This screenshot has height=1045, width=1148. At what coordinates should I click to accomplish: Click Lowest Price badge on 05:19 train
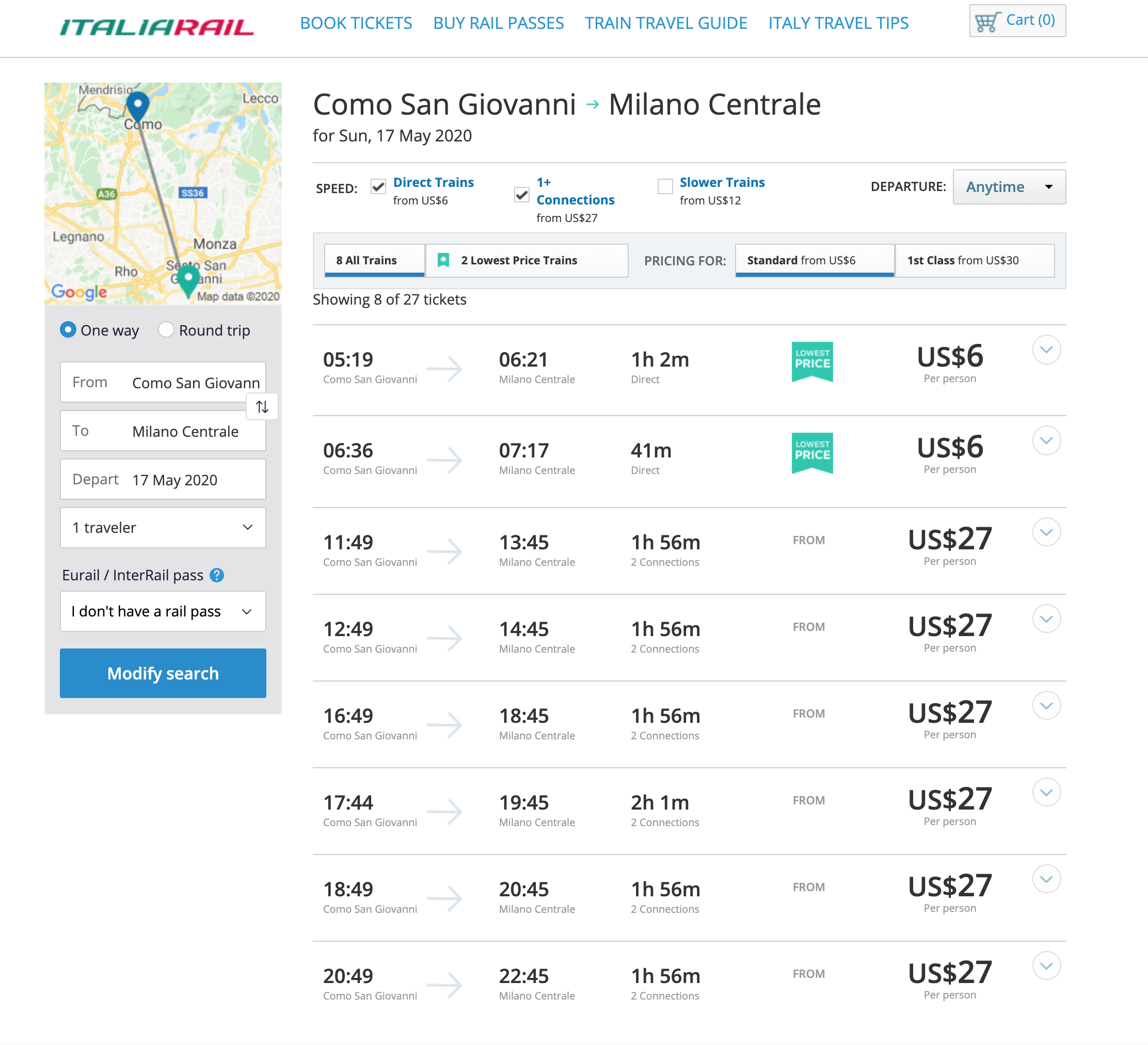point(812,361)
